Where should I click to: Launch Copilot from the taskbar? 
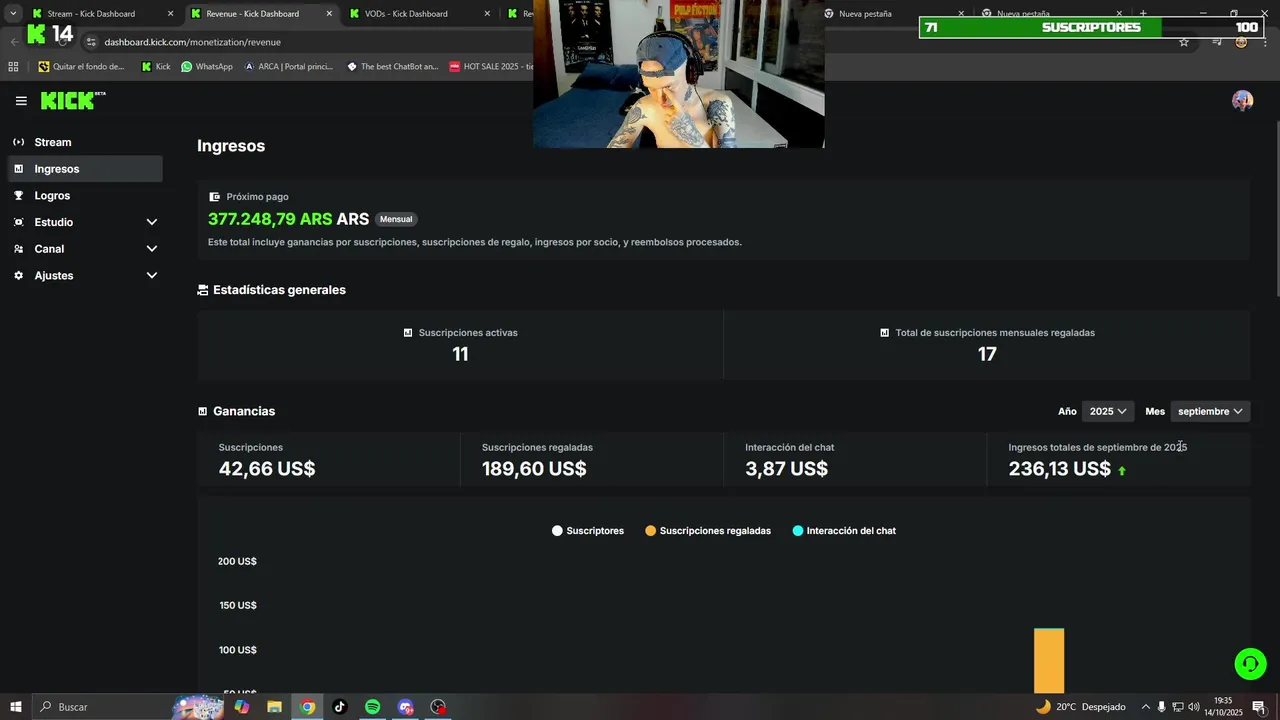pyautogui.click(x=242, y=707)
